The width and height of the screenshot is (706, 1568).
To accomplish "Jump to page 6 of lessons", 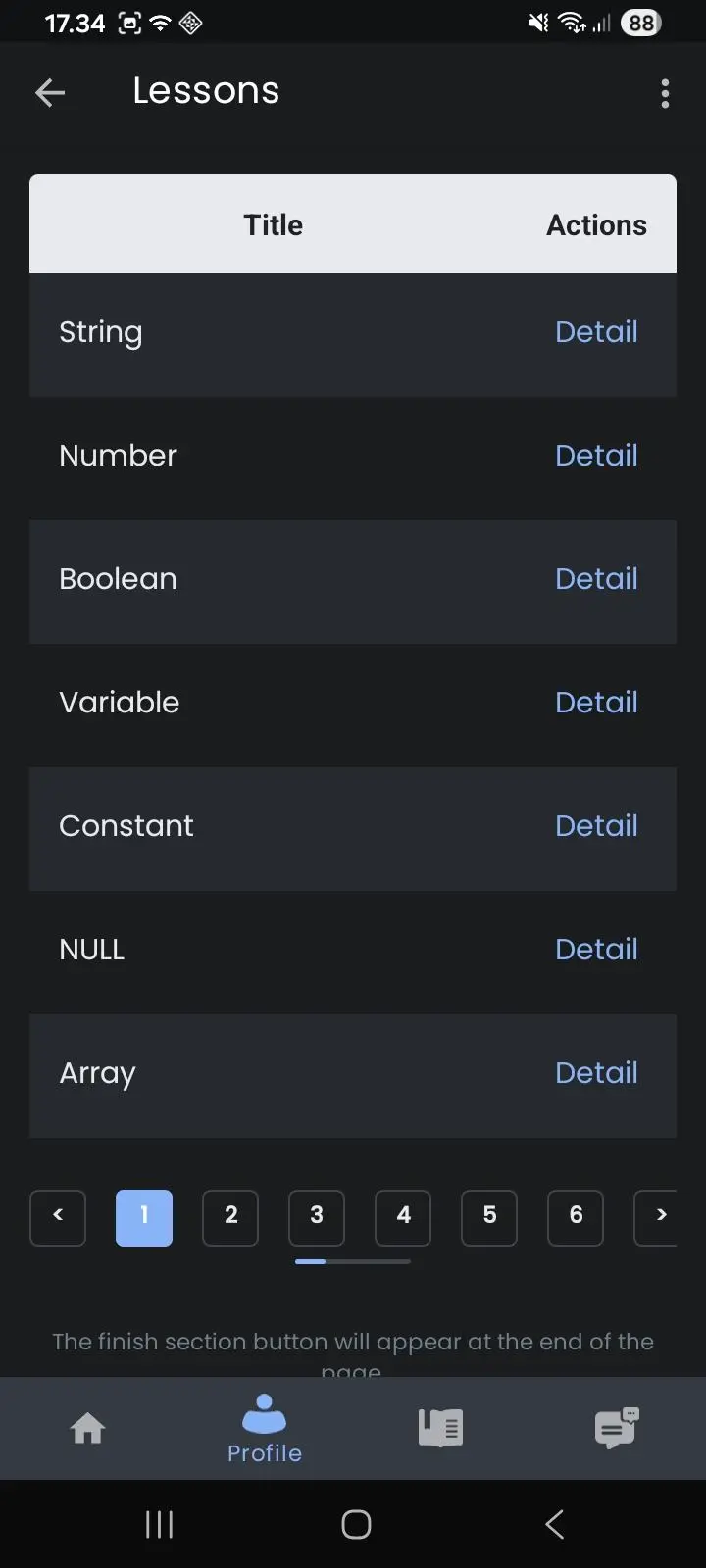I will coord(576,1217).
